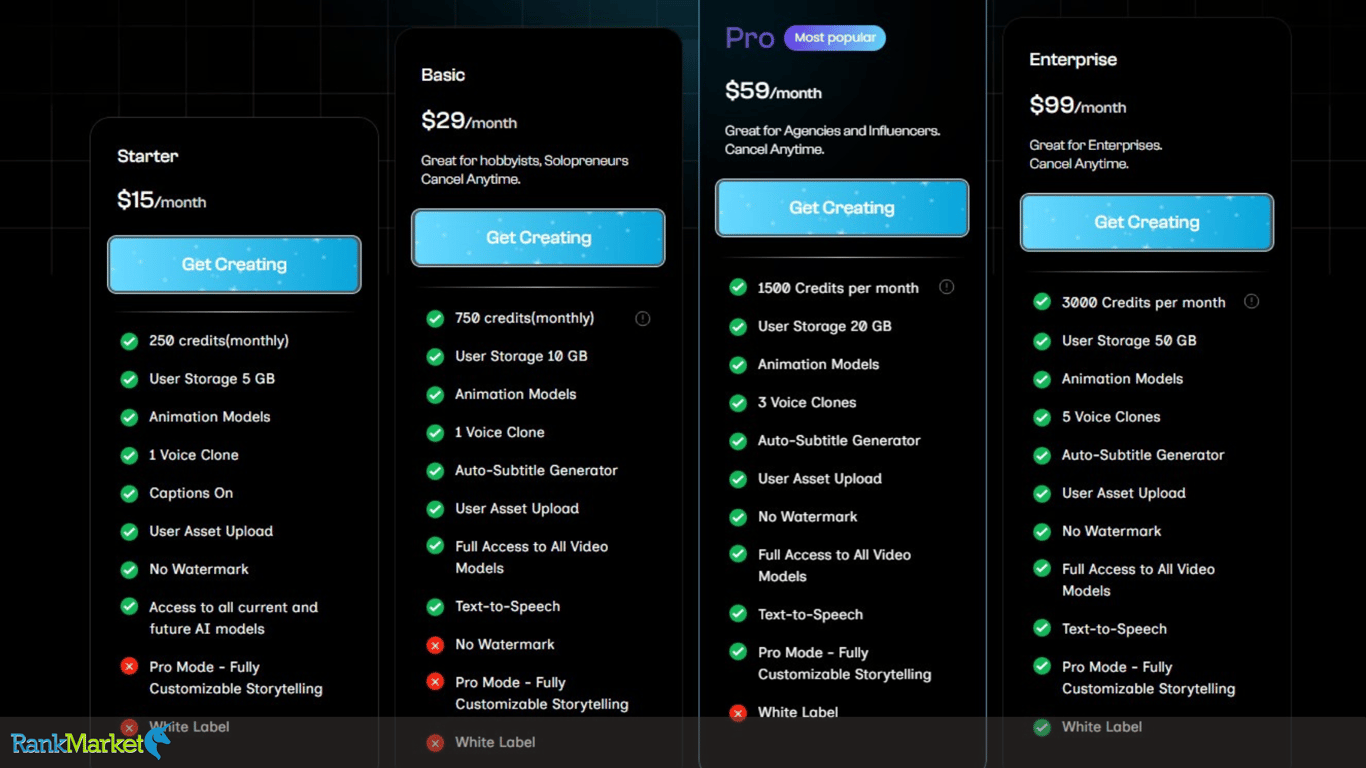Click green check beside Captions On
This screenshot has height=768, width=1366.
pyautogui.click(x=129, y=493)
